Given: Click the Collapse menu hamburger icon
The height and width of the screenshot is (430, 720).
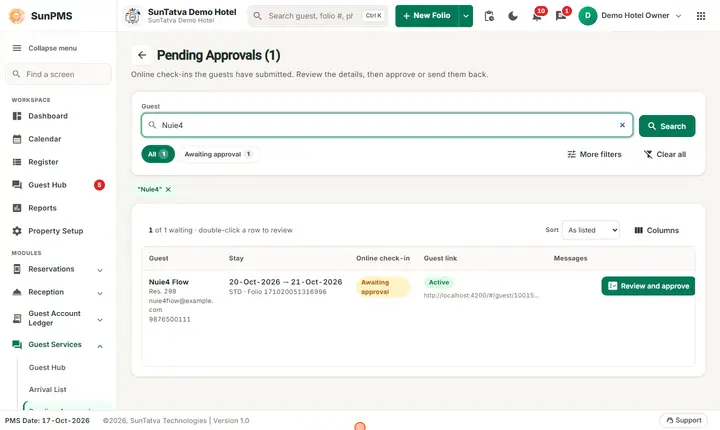Looking at the screenshot, I should click(17, 48).
